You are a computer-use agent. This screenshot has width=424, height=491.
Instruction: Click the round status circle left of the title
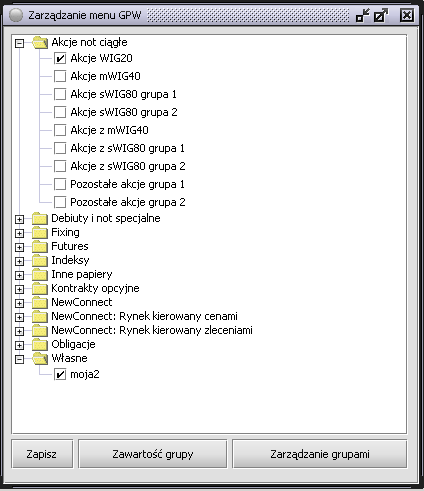click(x=16, y=15)
